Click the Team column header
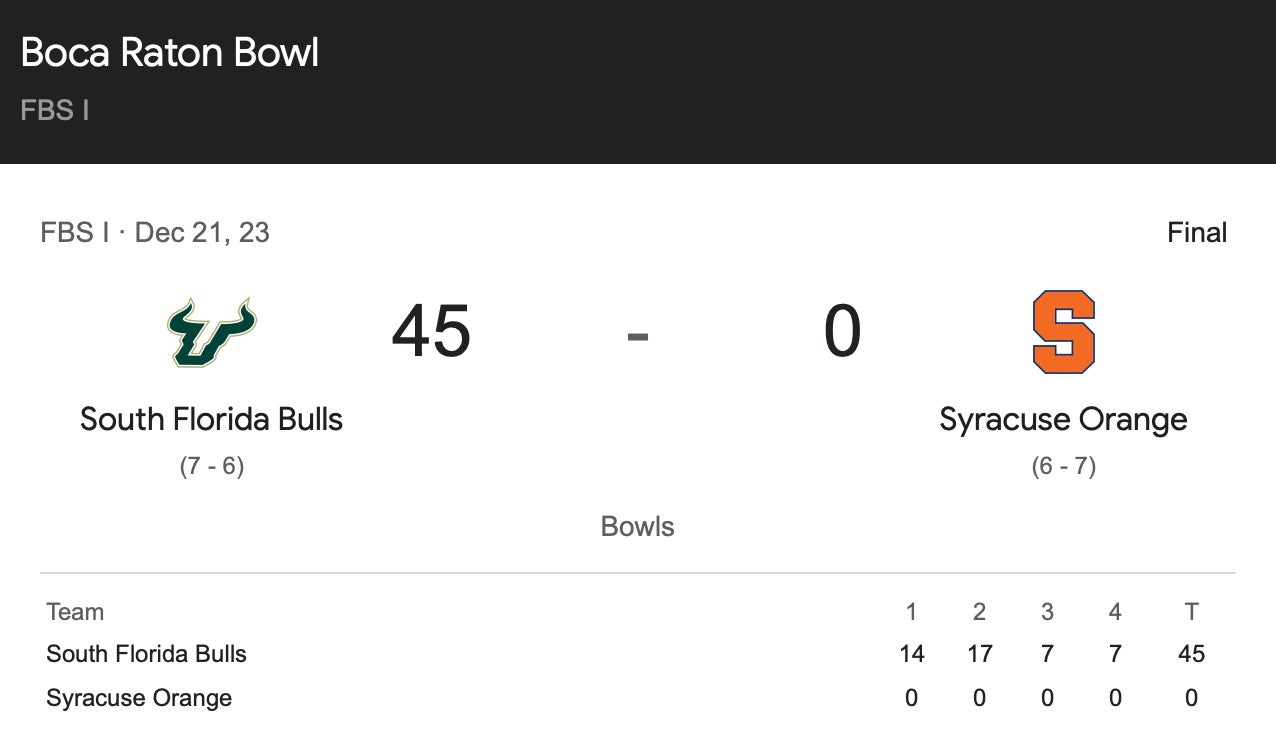The image size is (1276, 746). pyautogui.click(x=75, y=612)
